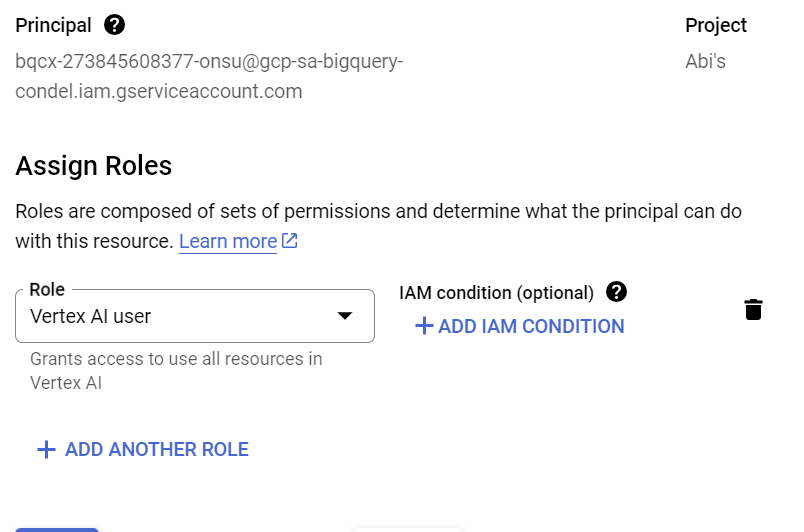The image size is (804, 532).
Task: Click the white button at the bottom edge
Action: (x=407, y=529)
